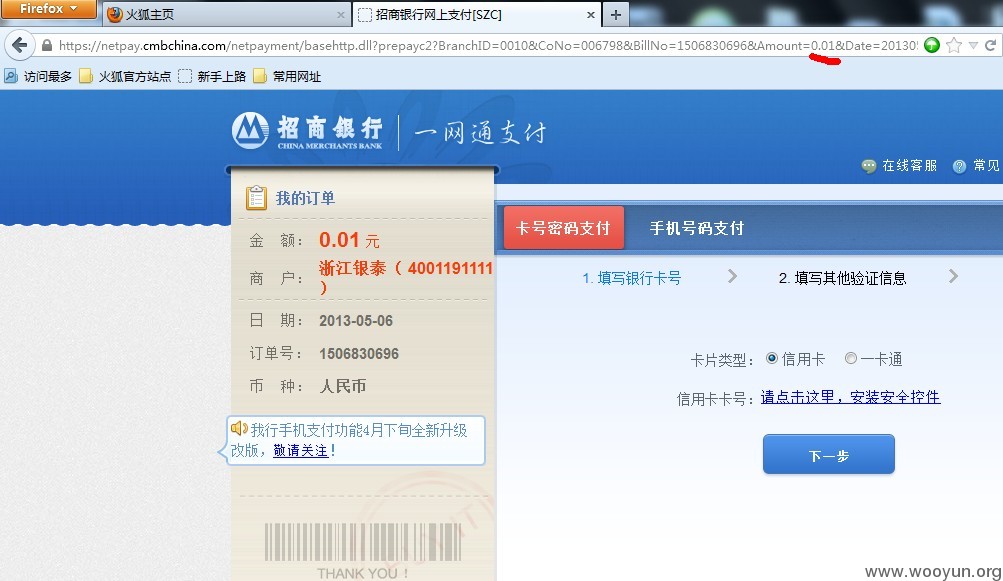Click the order number 1506830696

coord(359,354)
